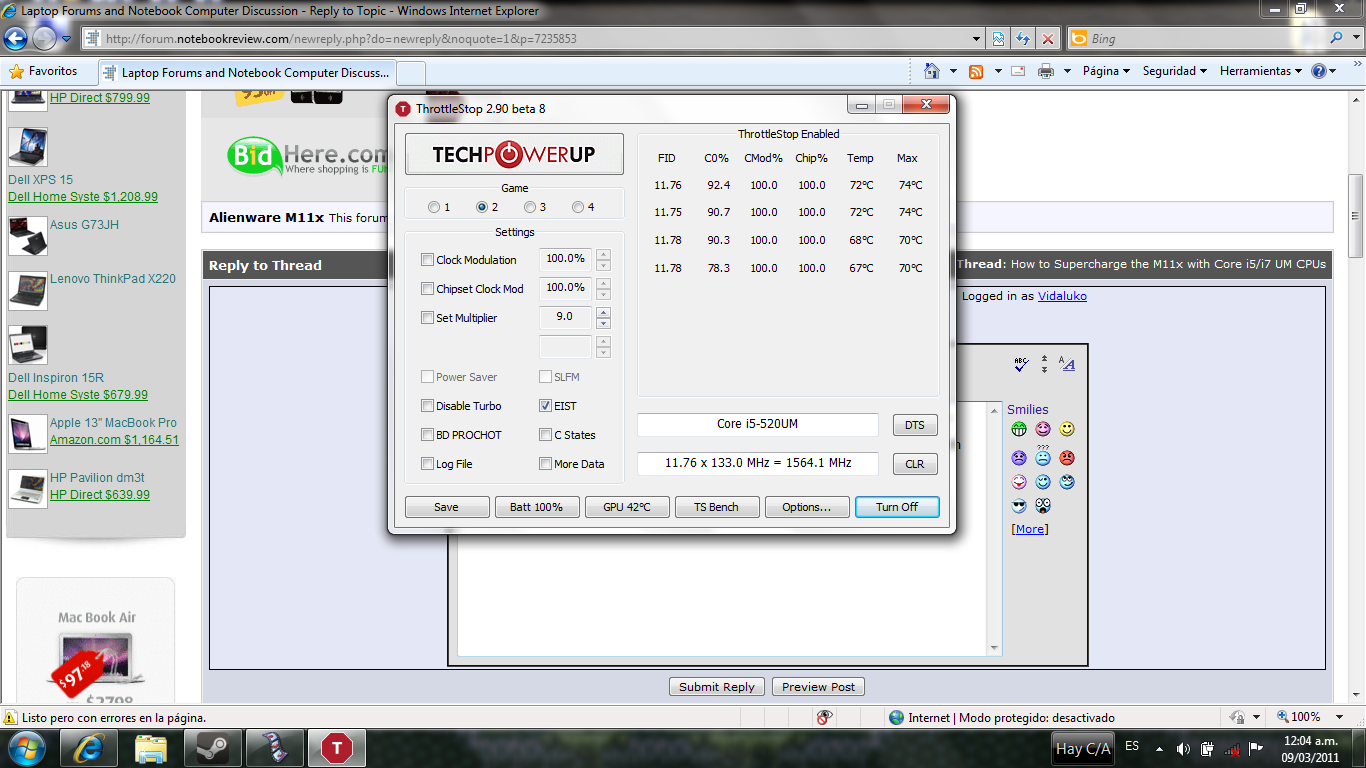Open the Vidaluko username link
This screenshot has height=768, width=1366.
tap(1062, 296)
